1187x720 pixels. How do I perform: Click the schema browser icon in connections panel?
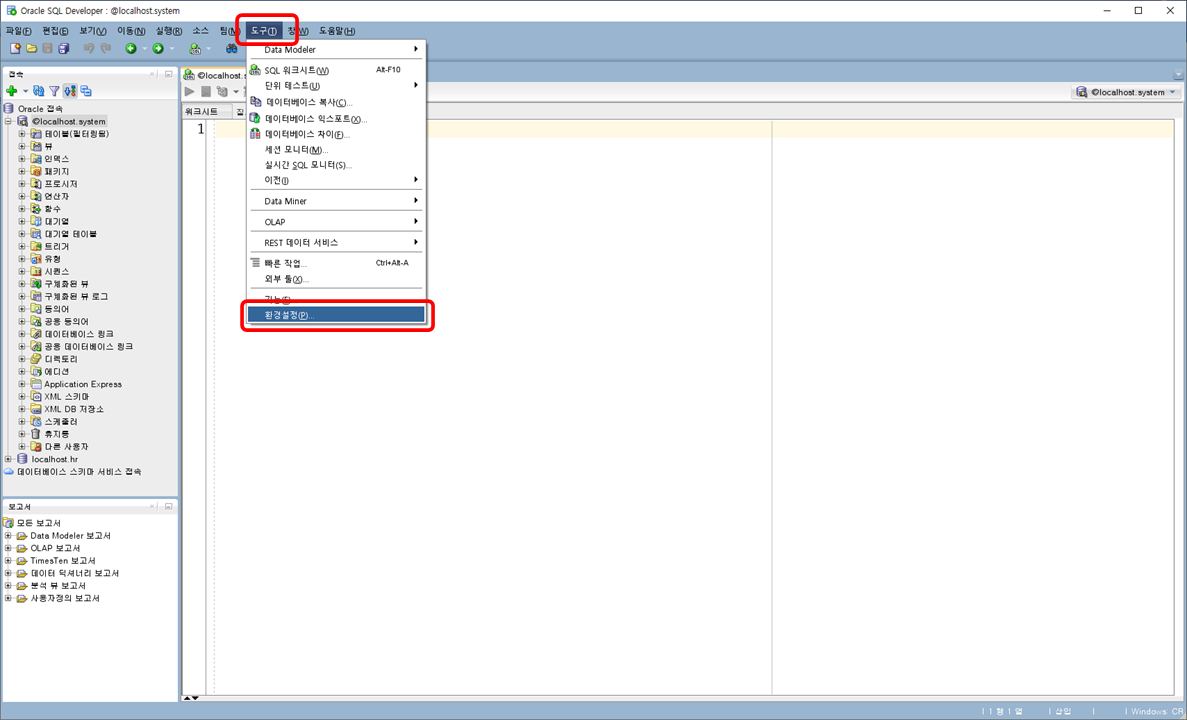click(x=86, y=91)
